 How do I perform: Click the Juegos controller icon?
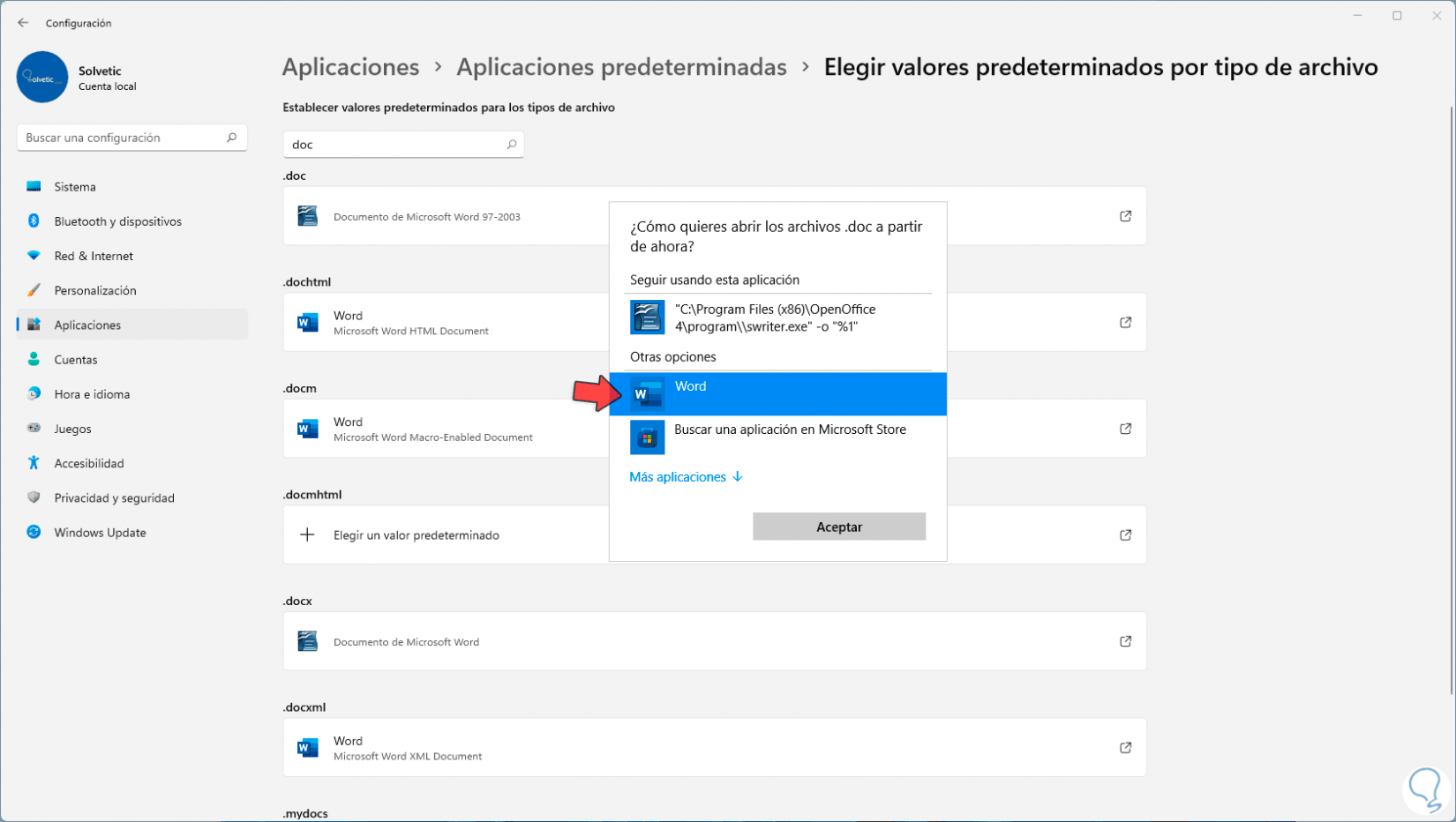click(x=34, y=429)
